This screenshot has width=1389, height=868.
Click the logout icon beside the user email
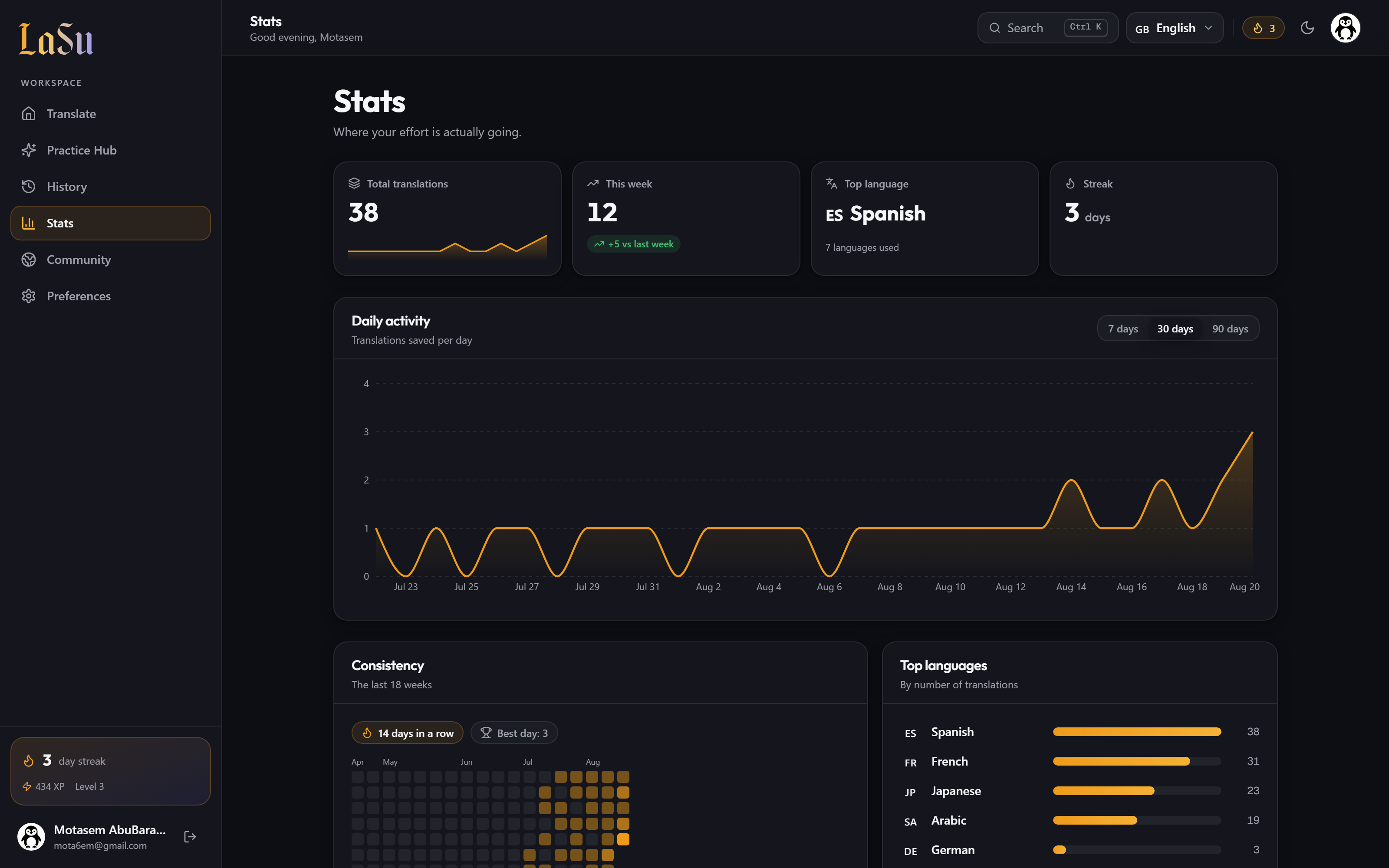coord(190,837)
